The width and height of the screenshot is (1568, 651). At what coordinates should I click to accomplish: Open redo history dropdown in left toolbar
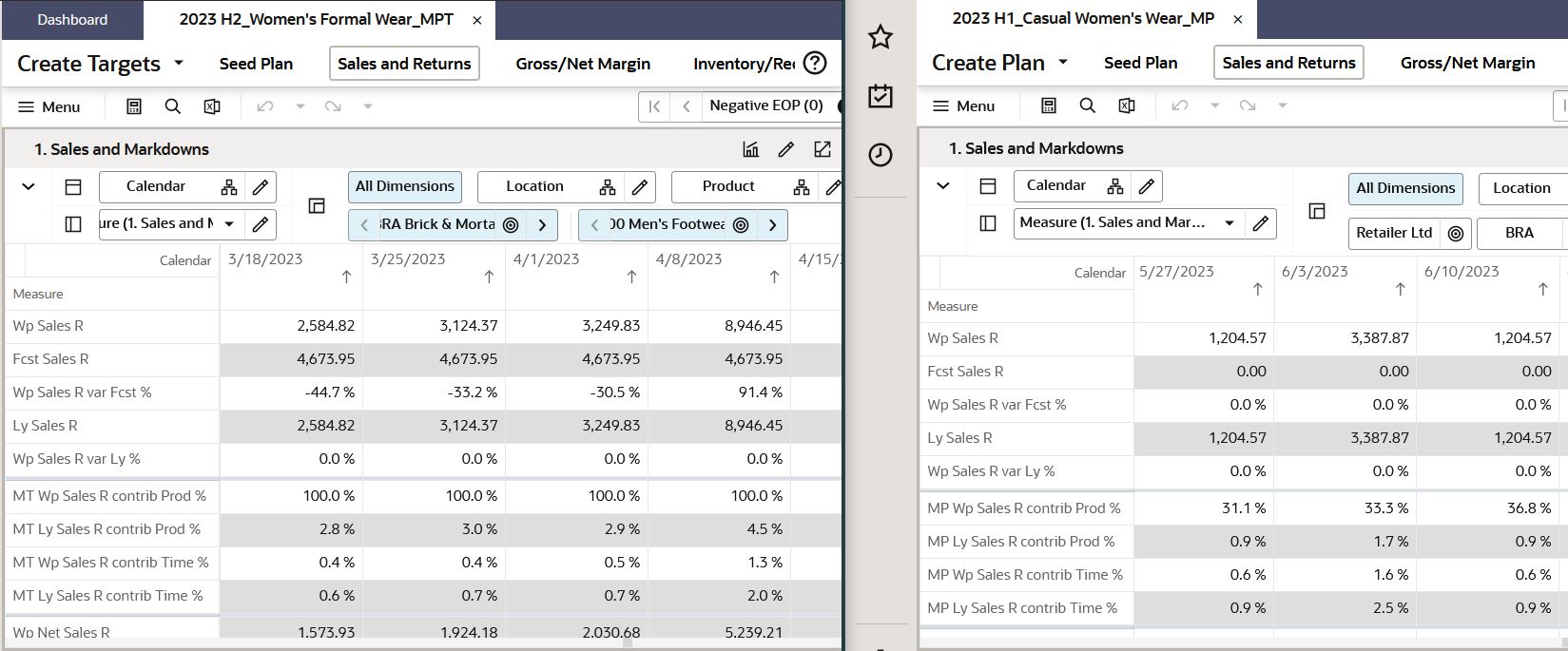pyautogui.click(x=368, y=106)
